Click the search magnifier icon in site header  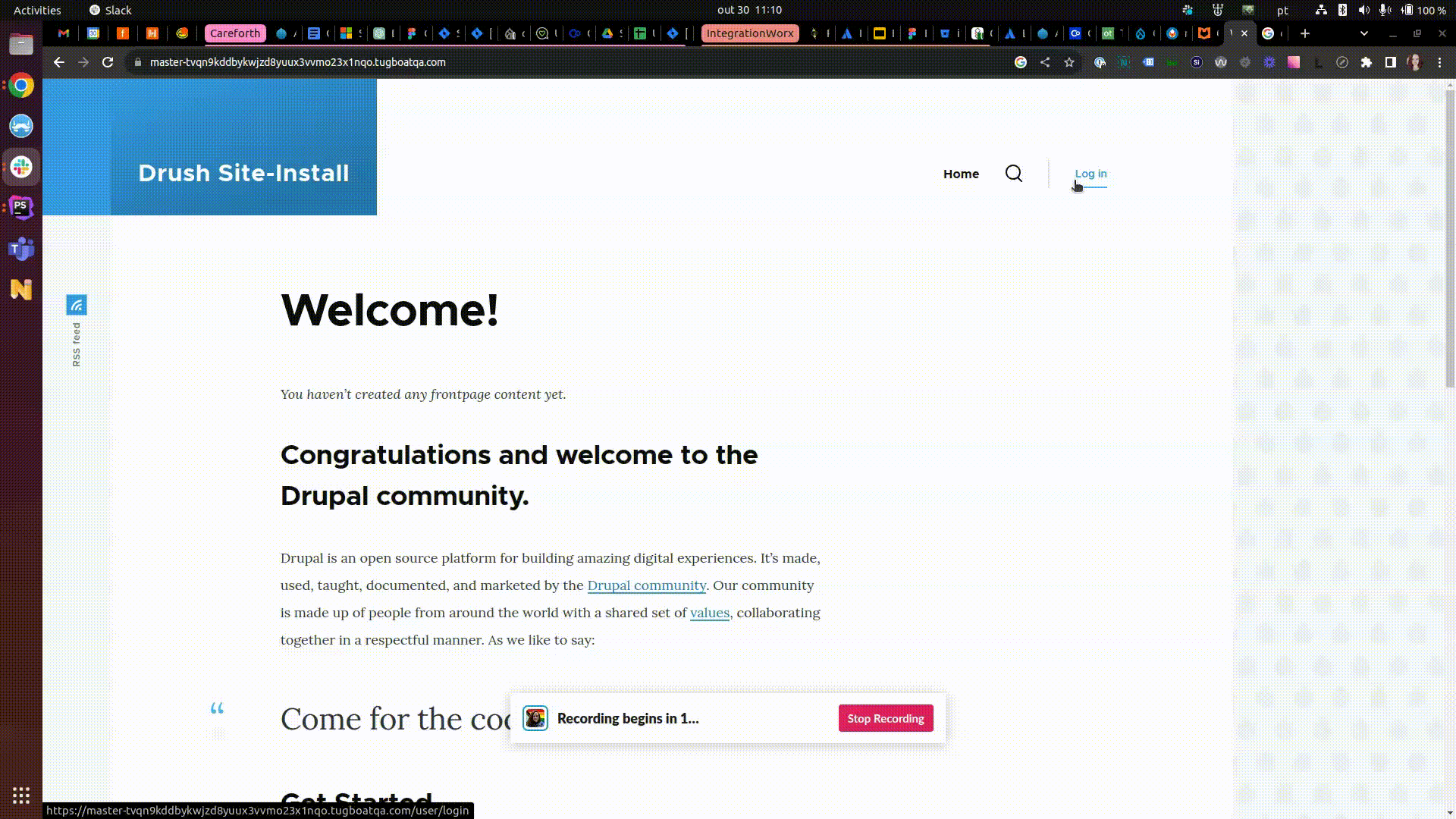1013,174
